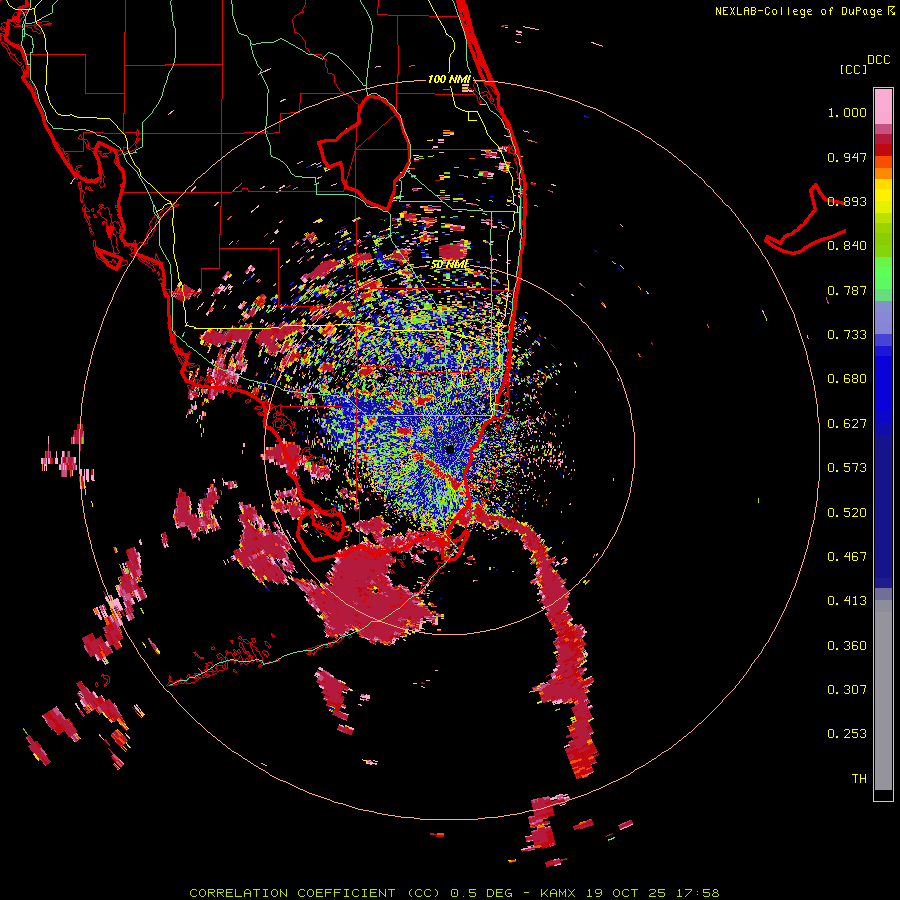
Task: Click the DCC product label
Action: pos(879,60)
